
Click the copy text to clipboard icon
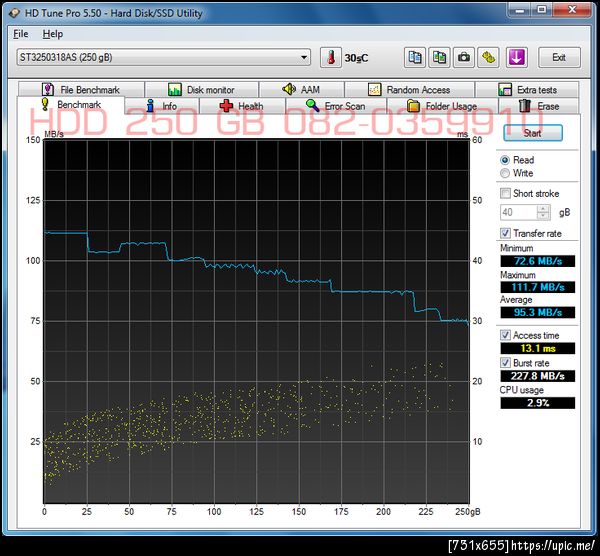click(x=415, y=57)
